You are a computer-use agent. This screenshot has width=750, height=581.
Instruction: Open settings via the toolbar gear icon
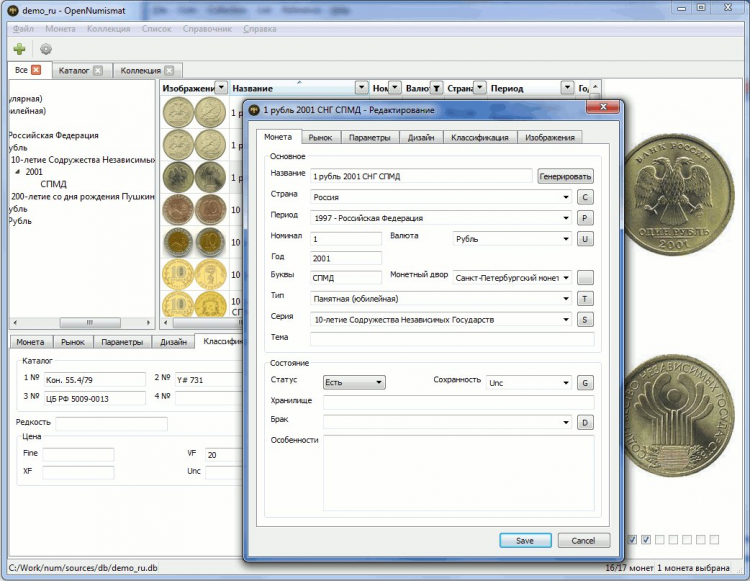(45, 48)
